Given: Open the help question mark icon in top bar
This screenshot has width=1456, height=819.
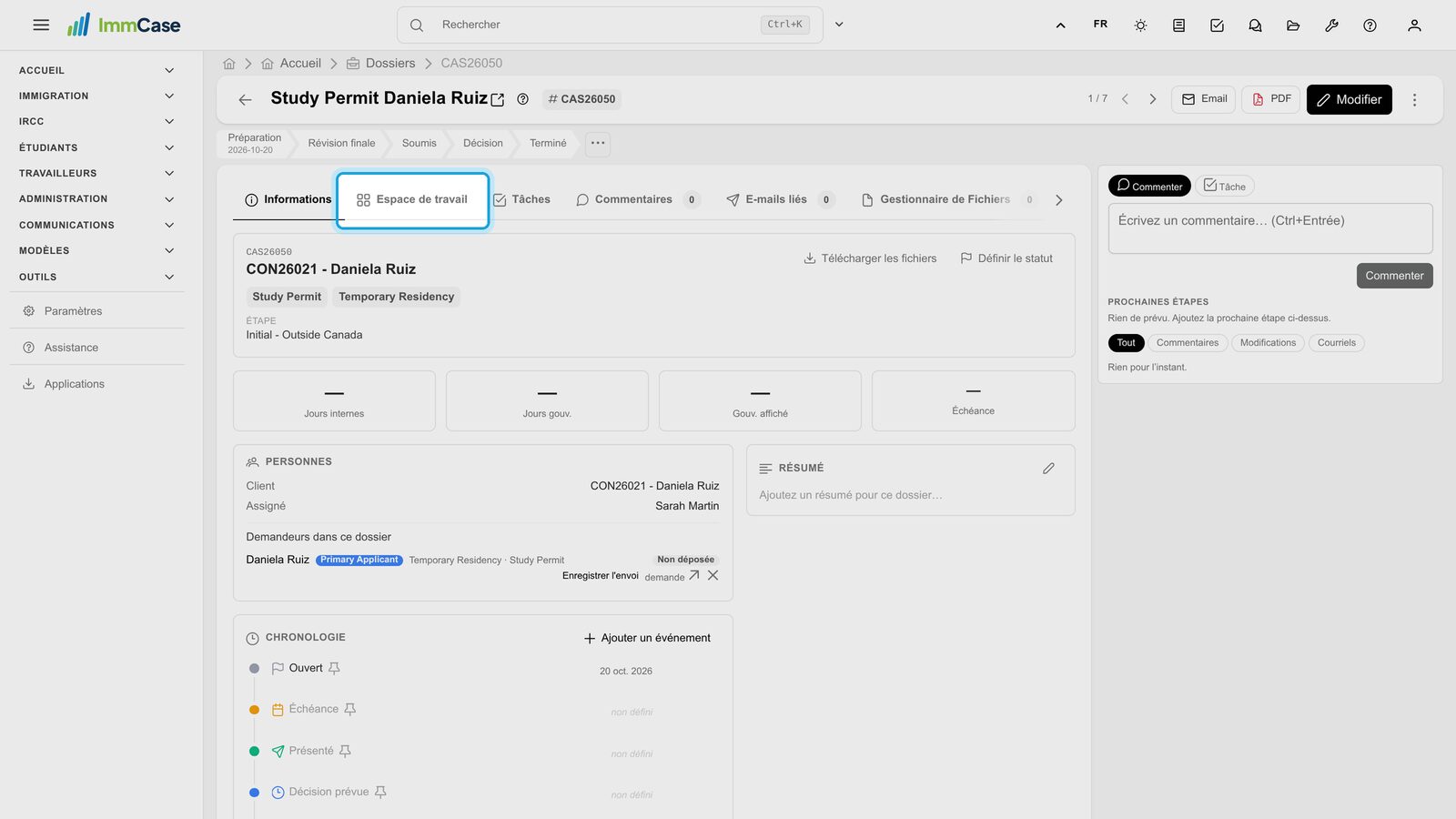Looking at the screenshot, I should [x=1370, y=25].
